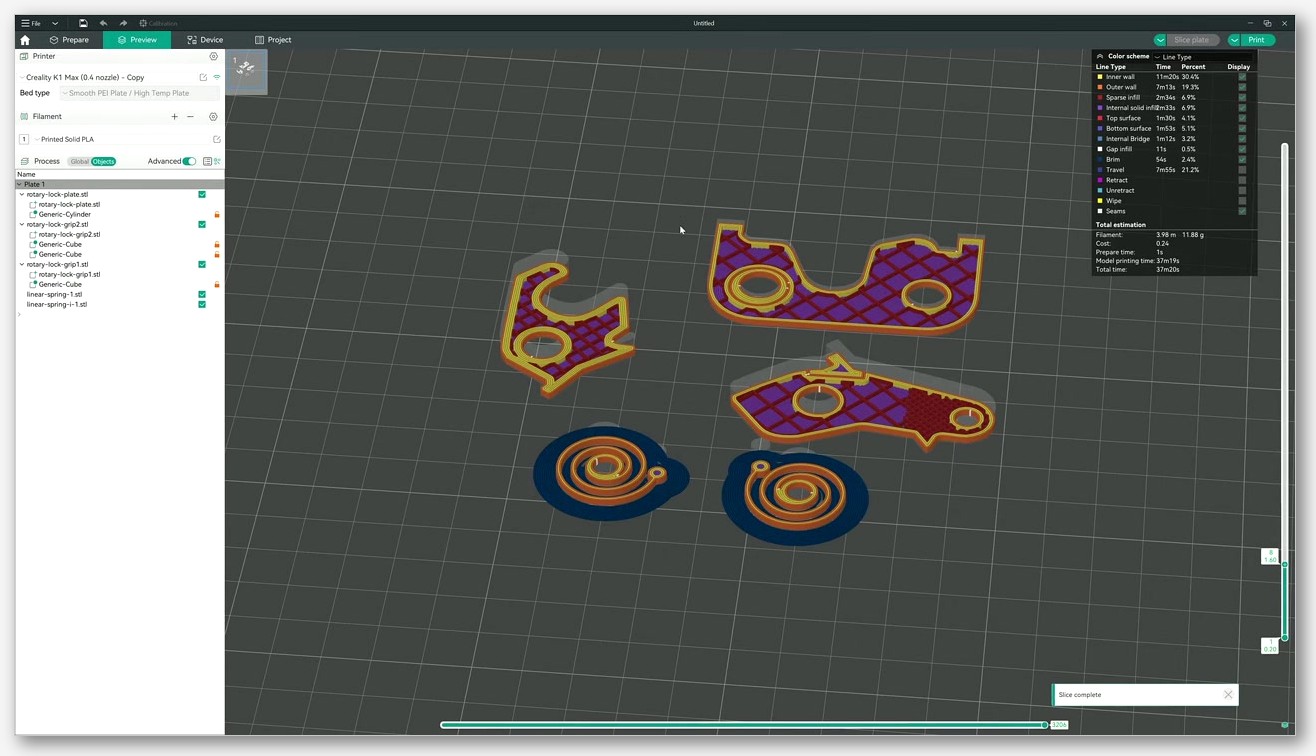Screen dimensions: 1316x756
Task: Enable Wipe display checkbox
Action: (x=1242, y=201)
